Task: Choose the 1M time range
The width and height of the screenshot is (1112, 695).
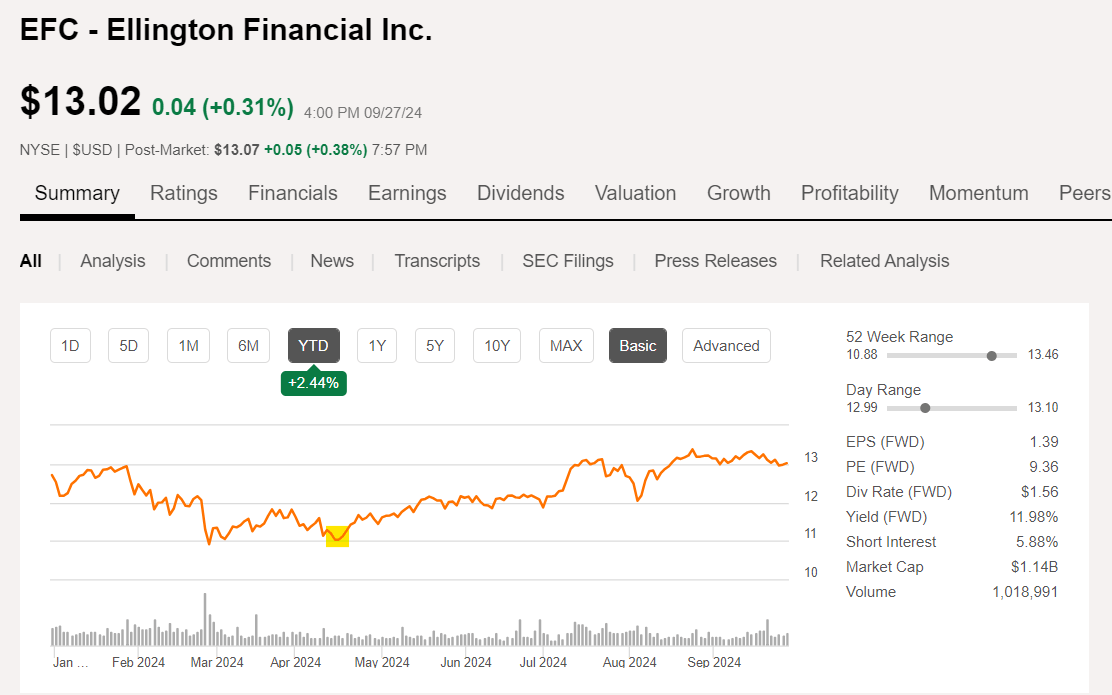Action: (188, 346)
